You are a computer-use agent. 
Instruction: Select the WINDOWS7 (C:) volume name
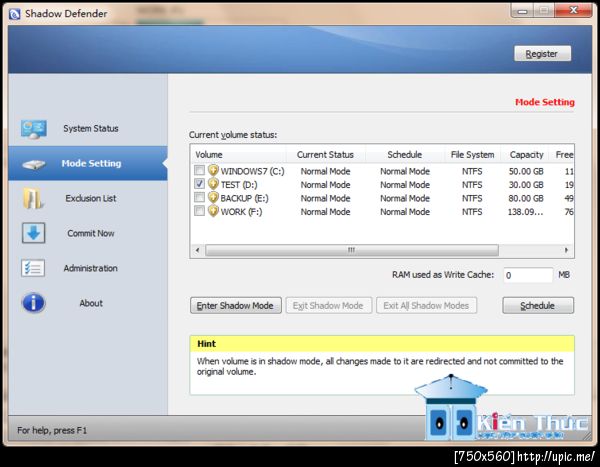(x=253, y=171)
